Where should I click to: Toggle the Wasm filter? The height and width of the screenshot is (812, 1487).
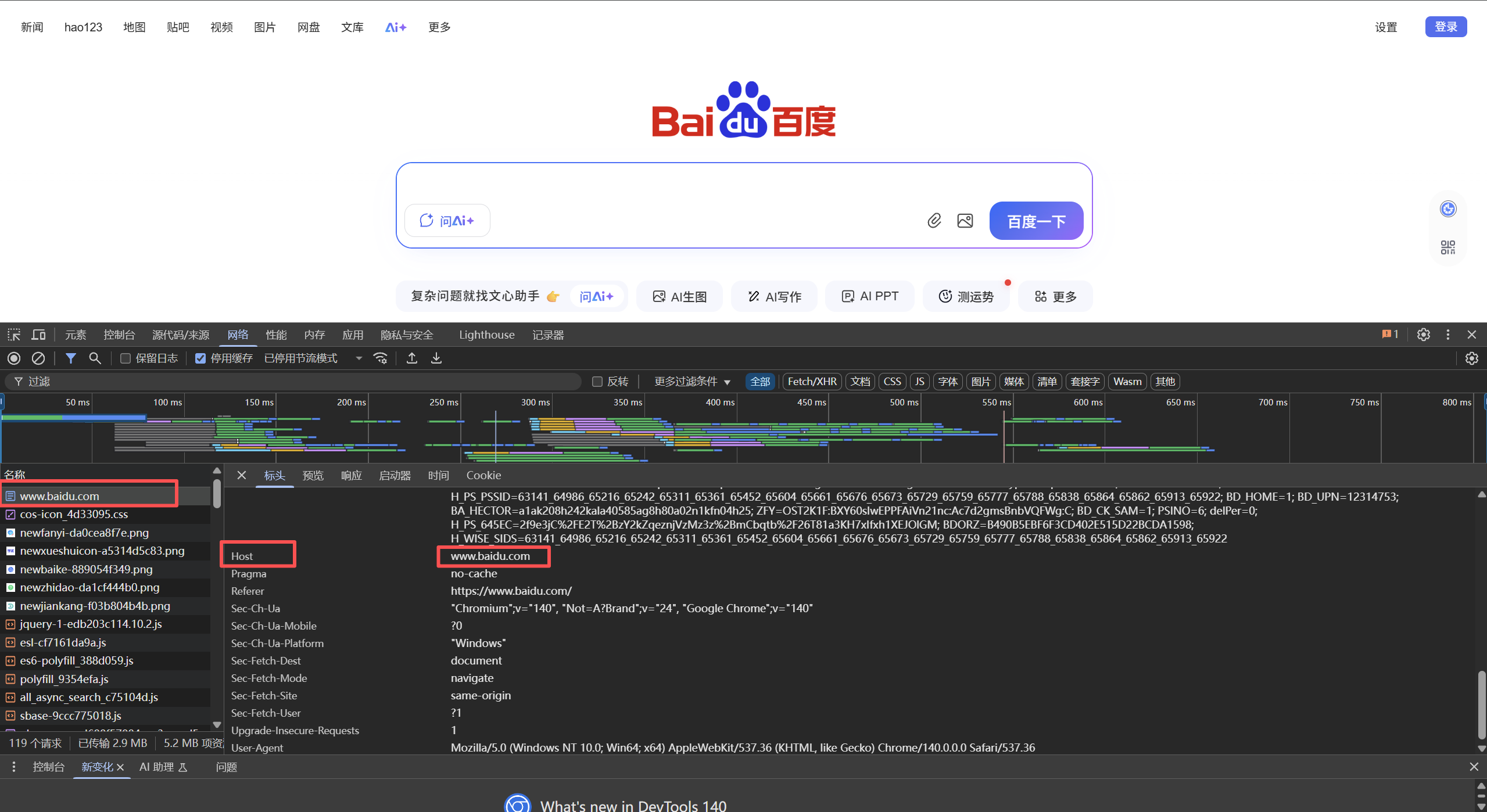coord(1127,382)
